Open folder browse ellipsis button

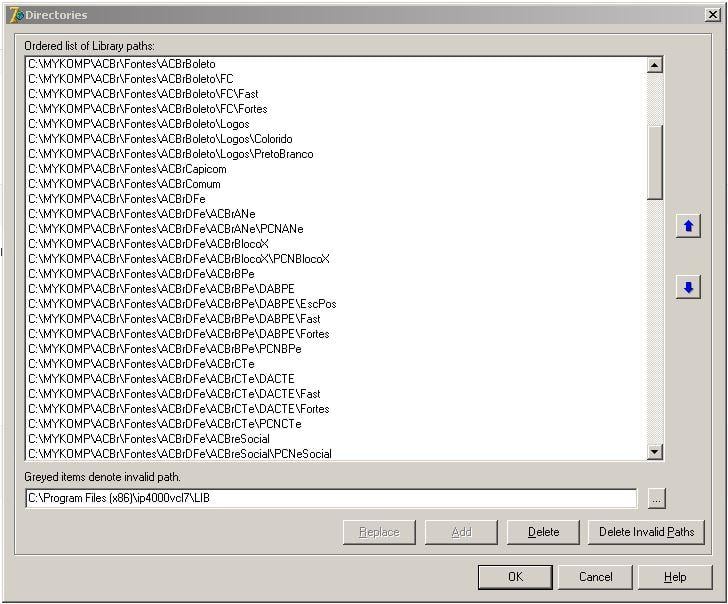656,499
